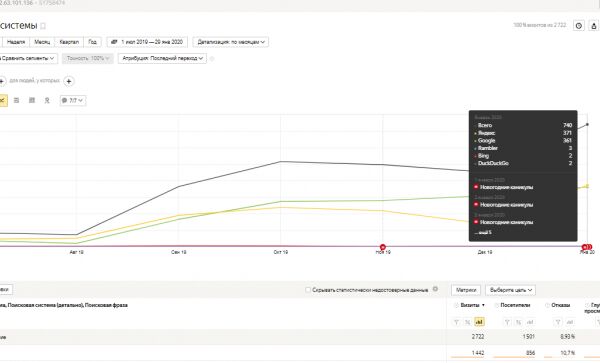Viewport: 600px width, 363px height.
Task: Click the bounce rate value 8,93 %
Action: click(567, 337)
